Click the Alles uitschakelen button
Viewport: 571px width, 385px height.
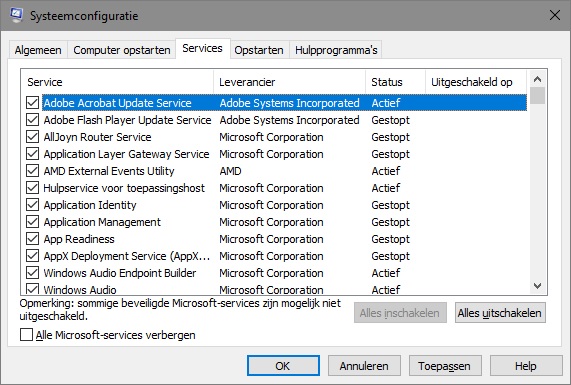click(500, 313)
